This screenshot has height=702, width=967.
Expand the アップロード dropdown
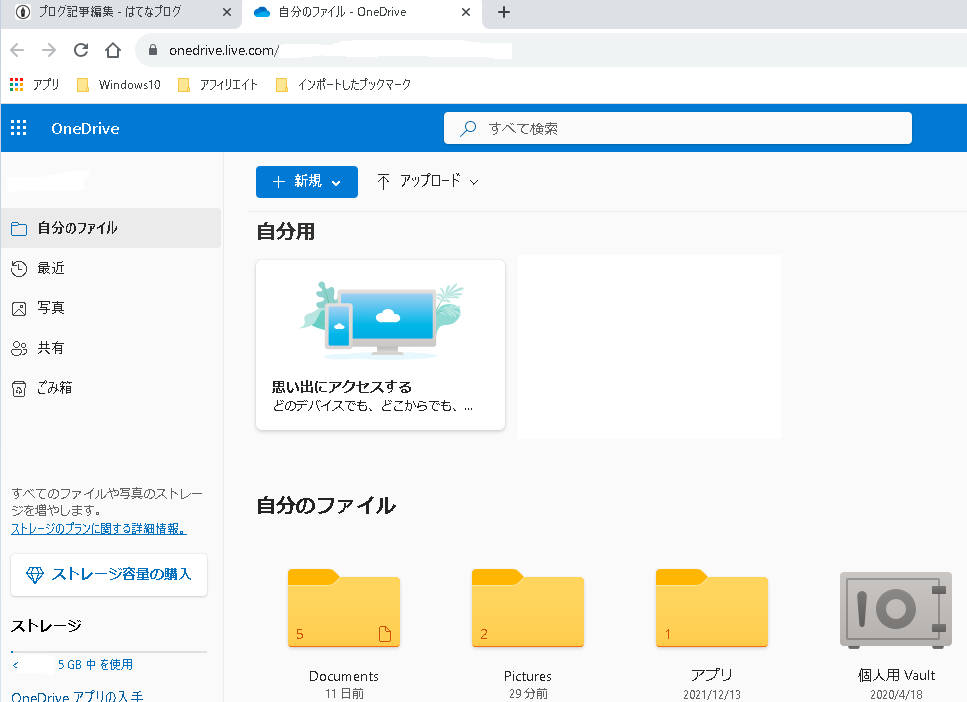(x=427, y=181)
